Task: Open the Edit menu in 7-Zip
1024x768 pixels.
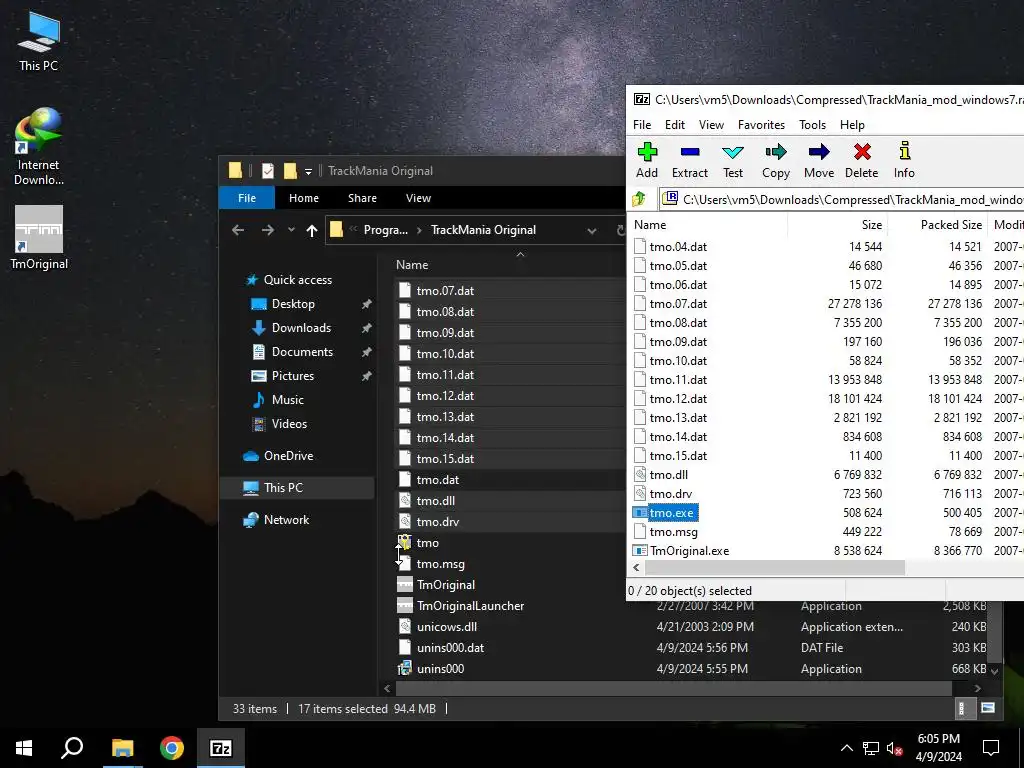Action: click(675, 125)
